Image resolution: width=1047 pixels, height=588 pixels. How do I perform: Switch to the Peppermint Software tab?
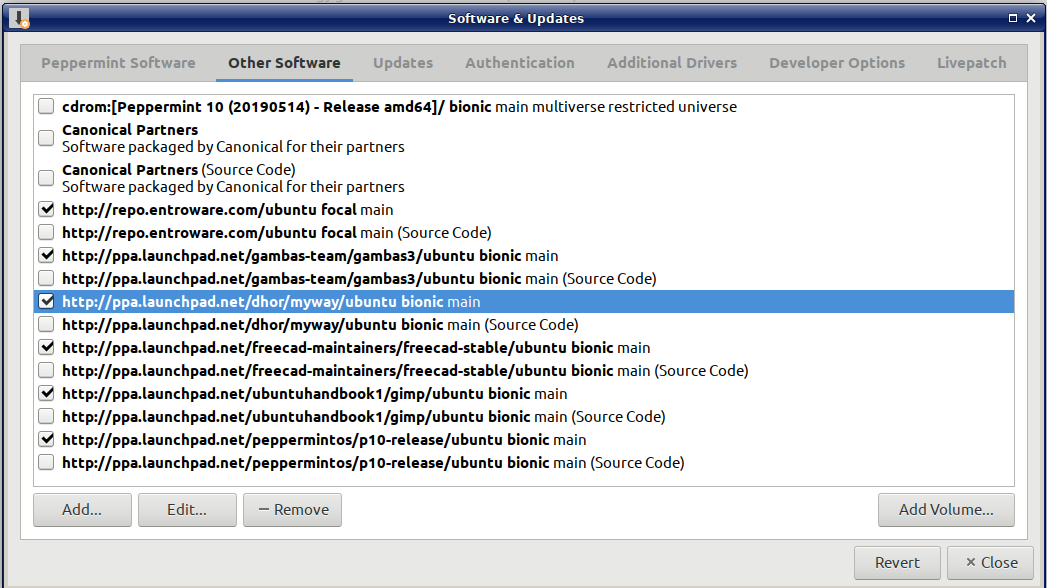(118, 63)
